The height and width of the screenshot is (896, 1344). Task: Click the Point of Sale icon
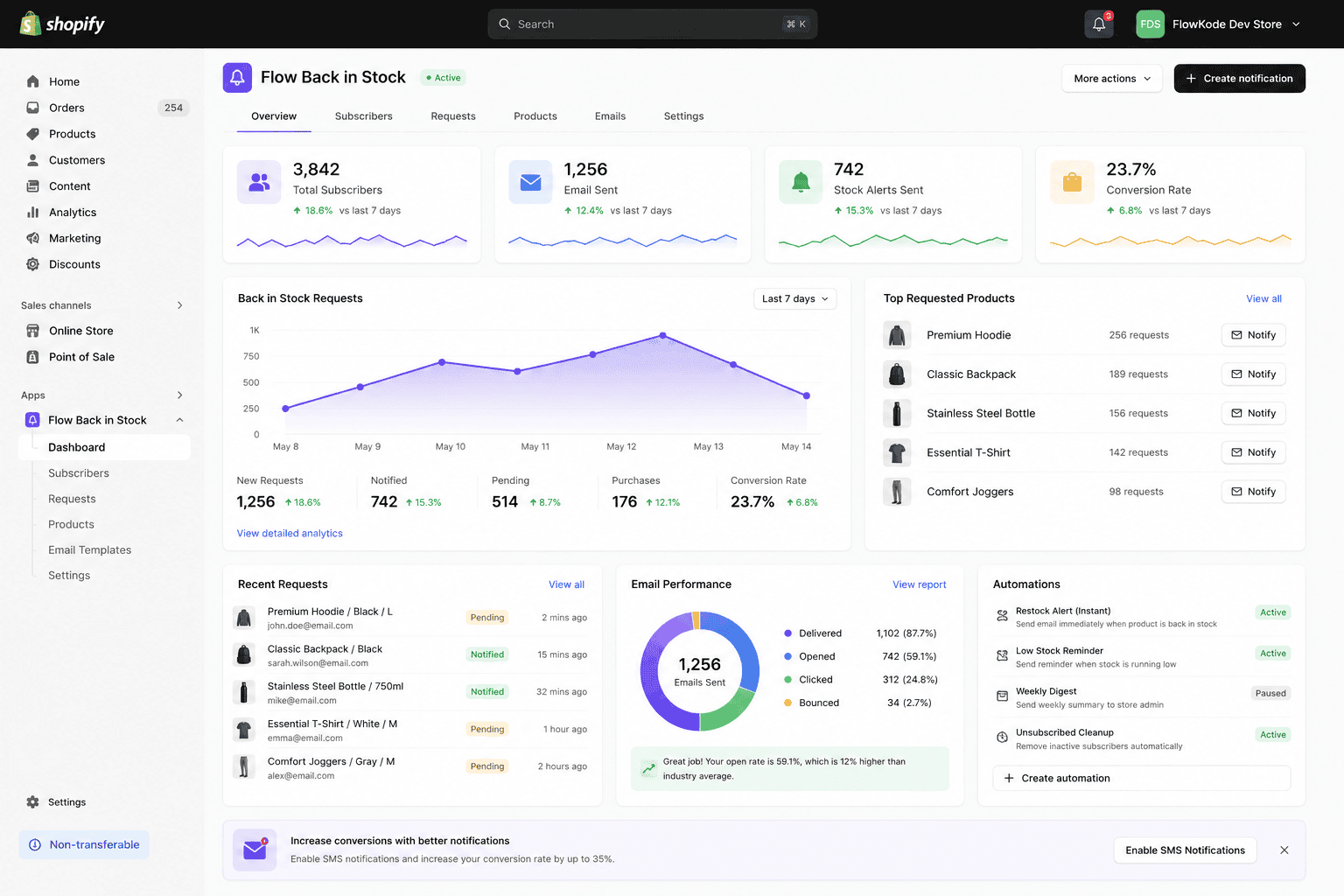(33, 357)
